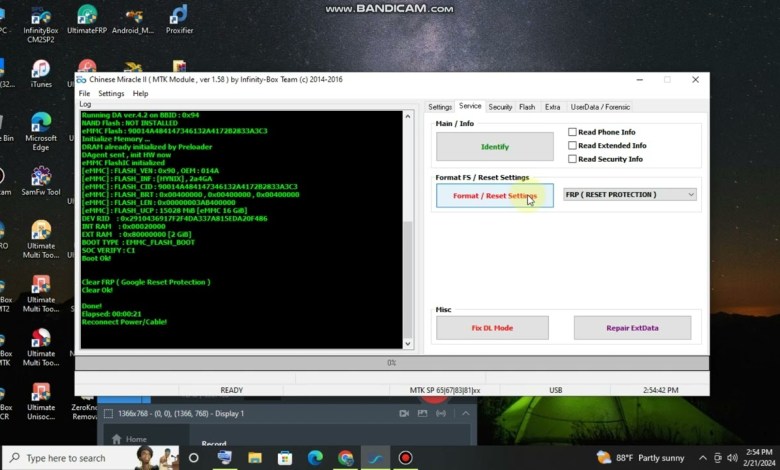Click the log scrollbar down arrow
780x470 pixels.
(408, 344)
